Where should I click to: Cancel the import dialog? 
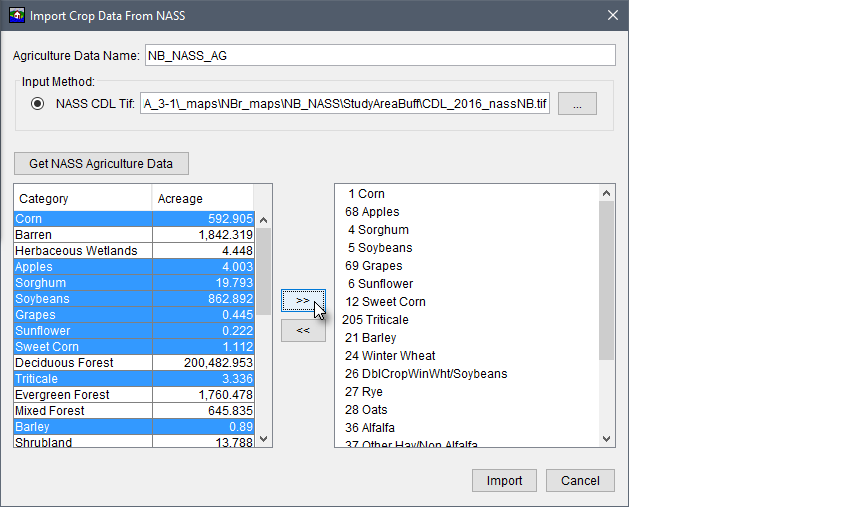pos(580,480)
